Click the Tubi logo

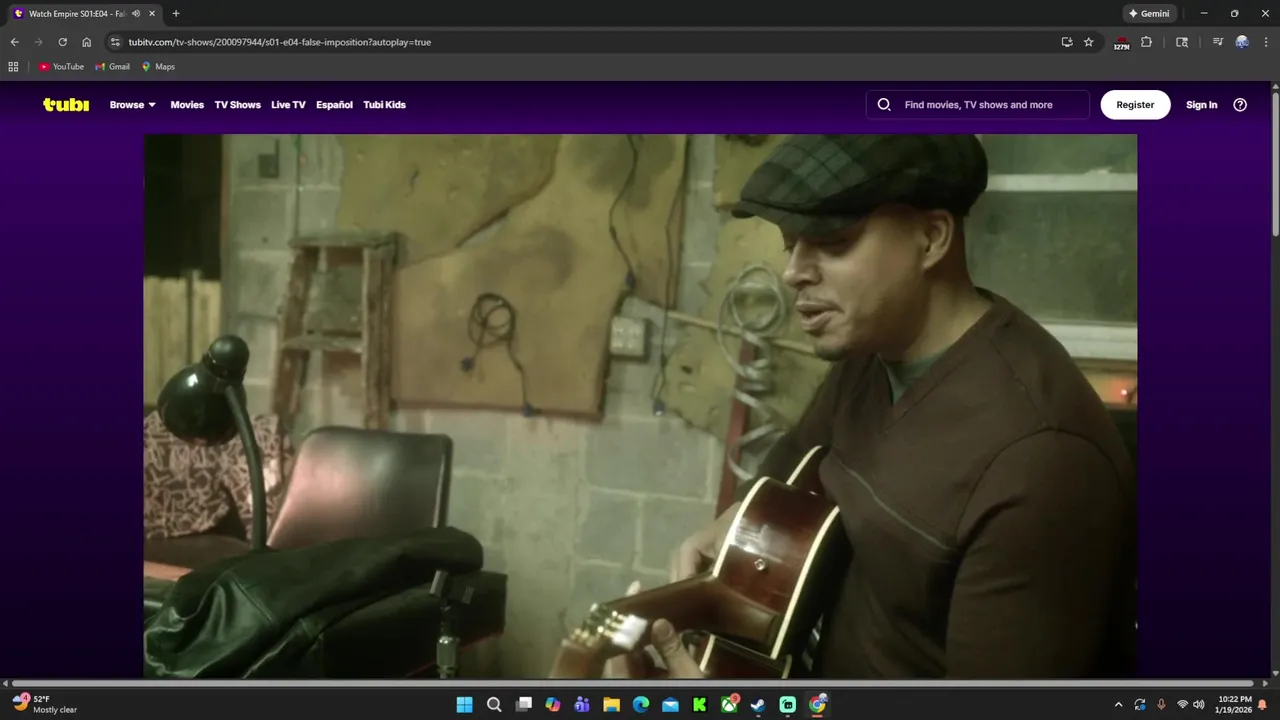click(x=66, y=105)
